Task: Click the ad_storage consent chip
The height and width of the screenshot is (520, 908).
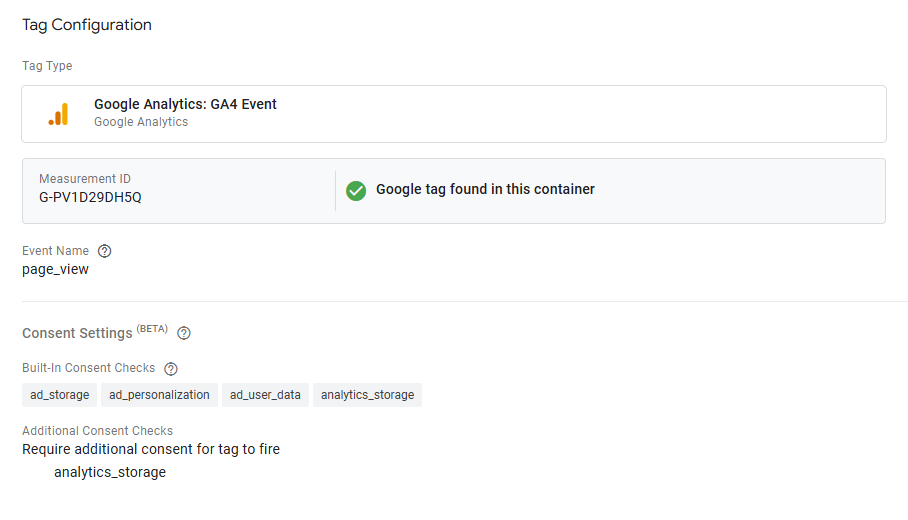Action: 60,395
